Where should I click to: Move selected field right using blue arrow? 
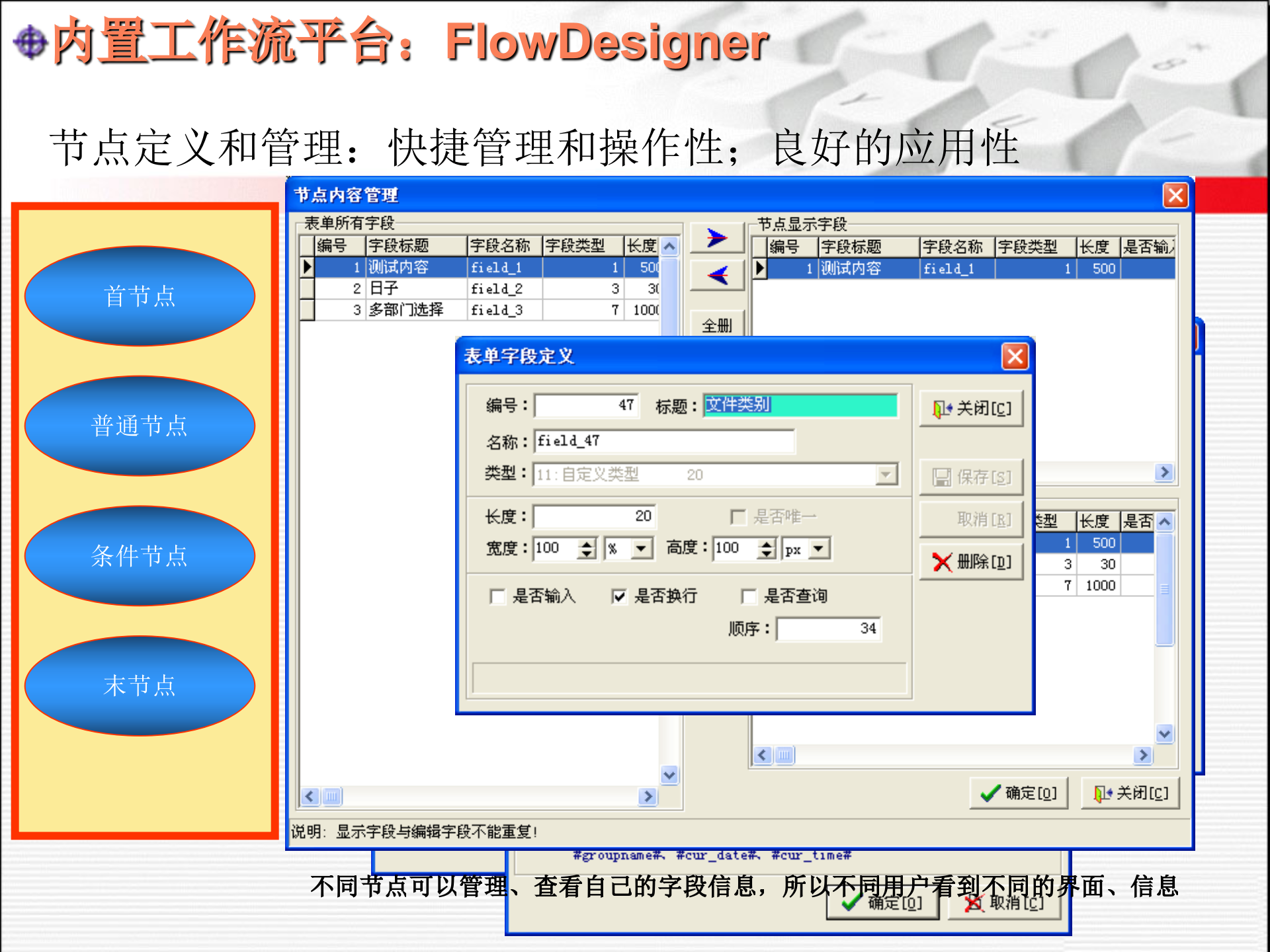click(x=716, y=238)
